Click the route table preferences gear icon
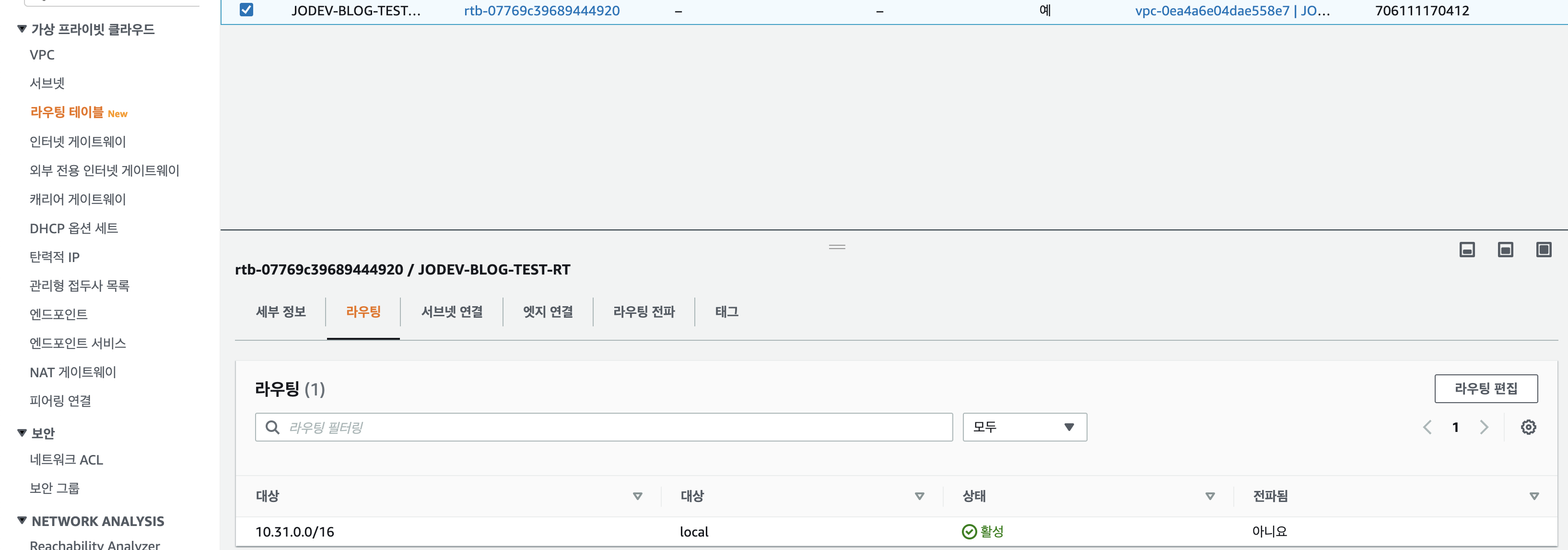 pyautogui.click(x=1528, y=427)
